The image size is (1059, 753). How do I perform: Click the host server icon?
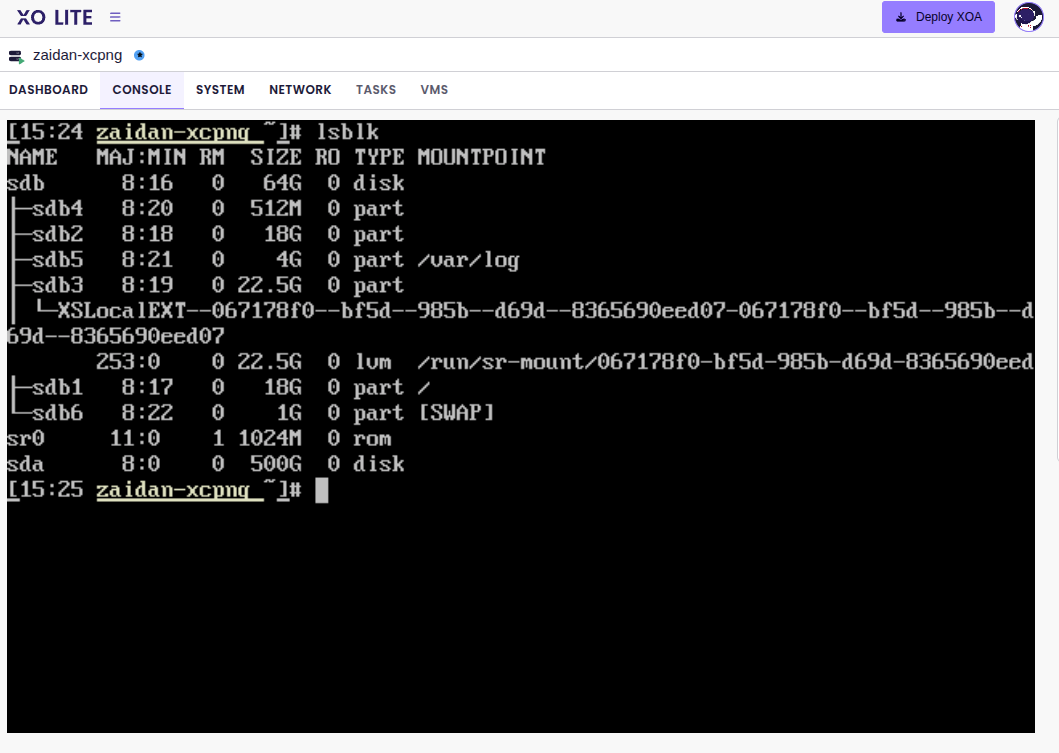tap(16, 56)
